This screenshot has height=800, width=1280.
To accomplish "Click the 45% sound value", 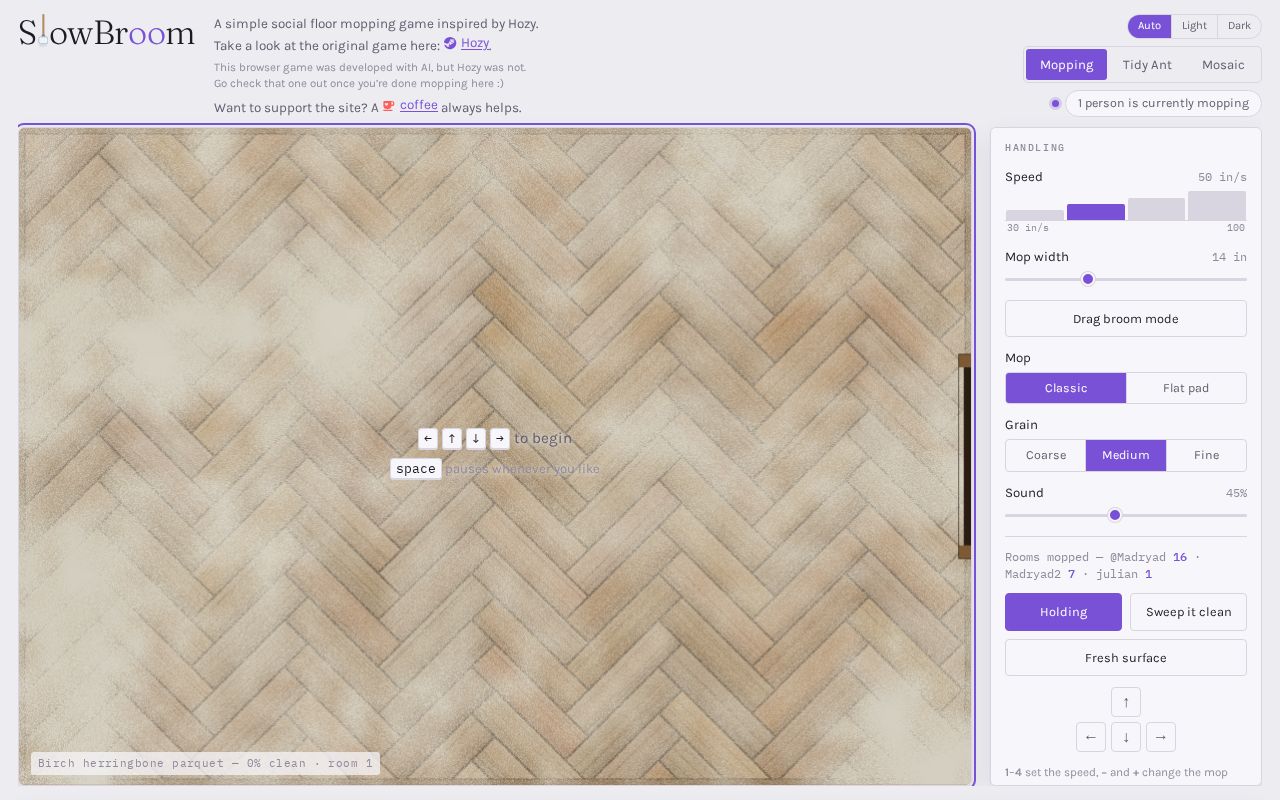I will (1236, 493).
